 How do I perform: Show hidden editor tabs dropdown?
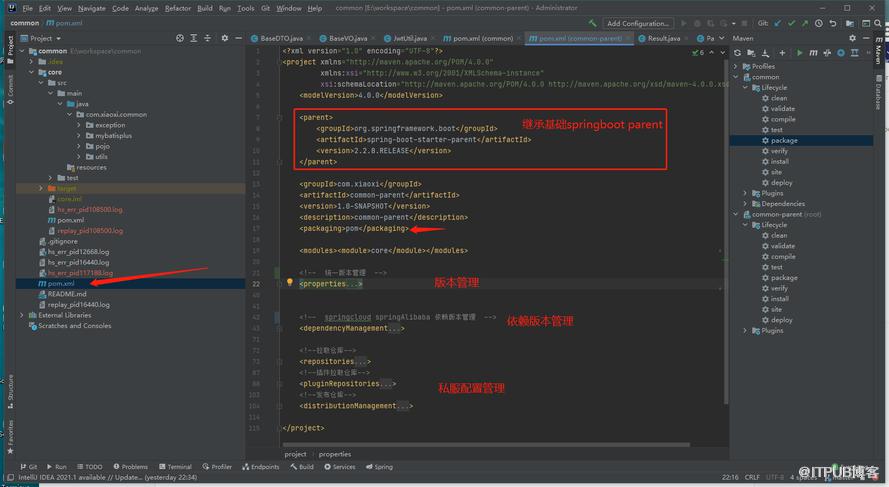point(722,38)
